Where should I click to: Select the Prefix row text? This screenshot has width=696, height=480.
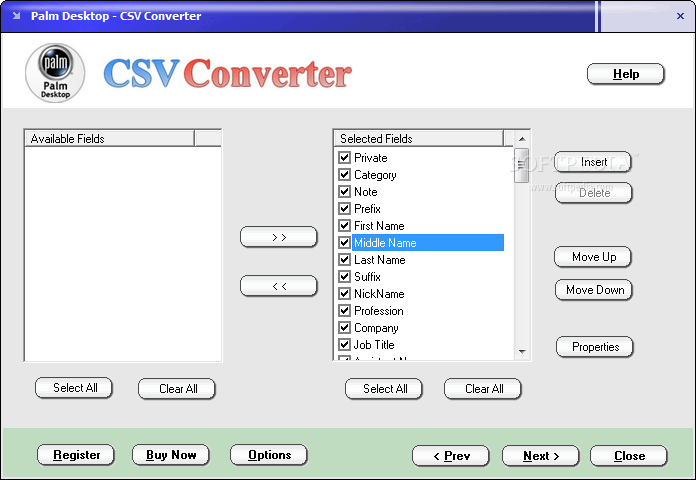[367, 209]
